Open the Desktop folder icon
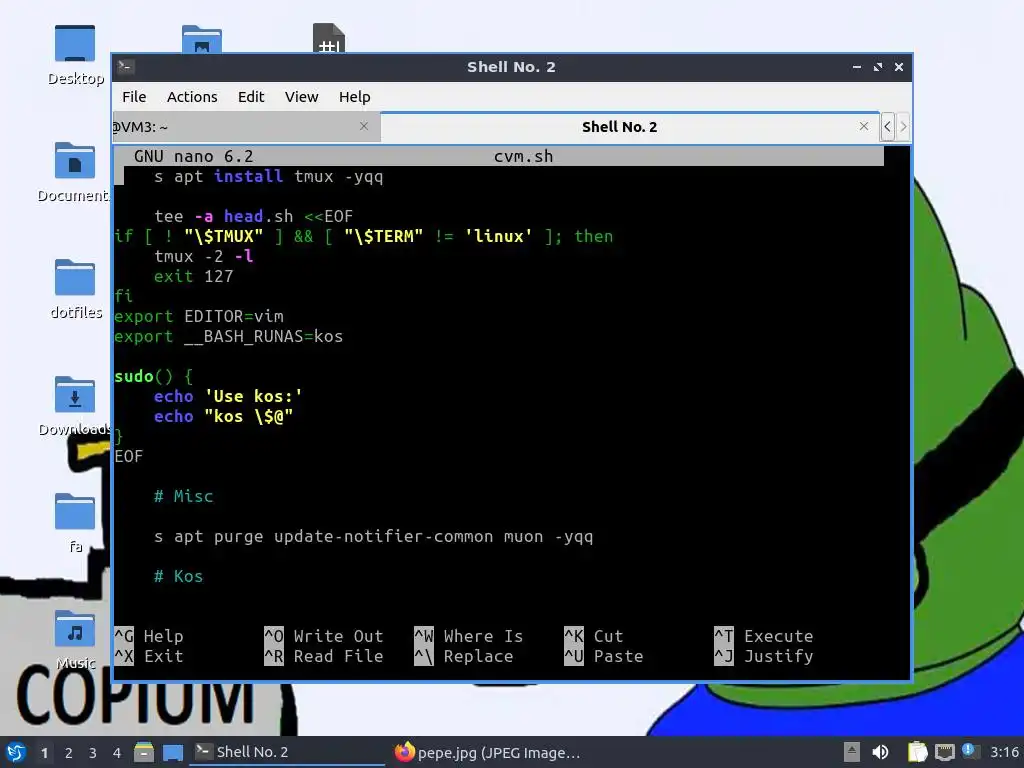This screenshot has height=768, width=1024. [x=75, y=44]
